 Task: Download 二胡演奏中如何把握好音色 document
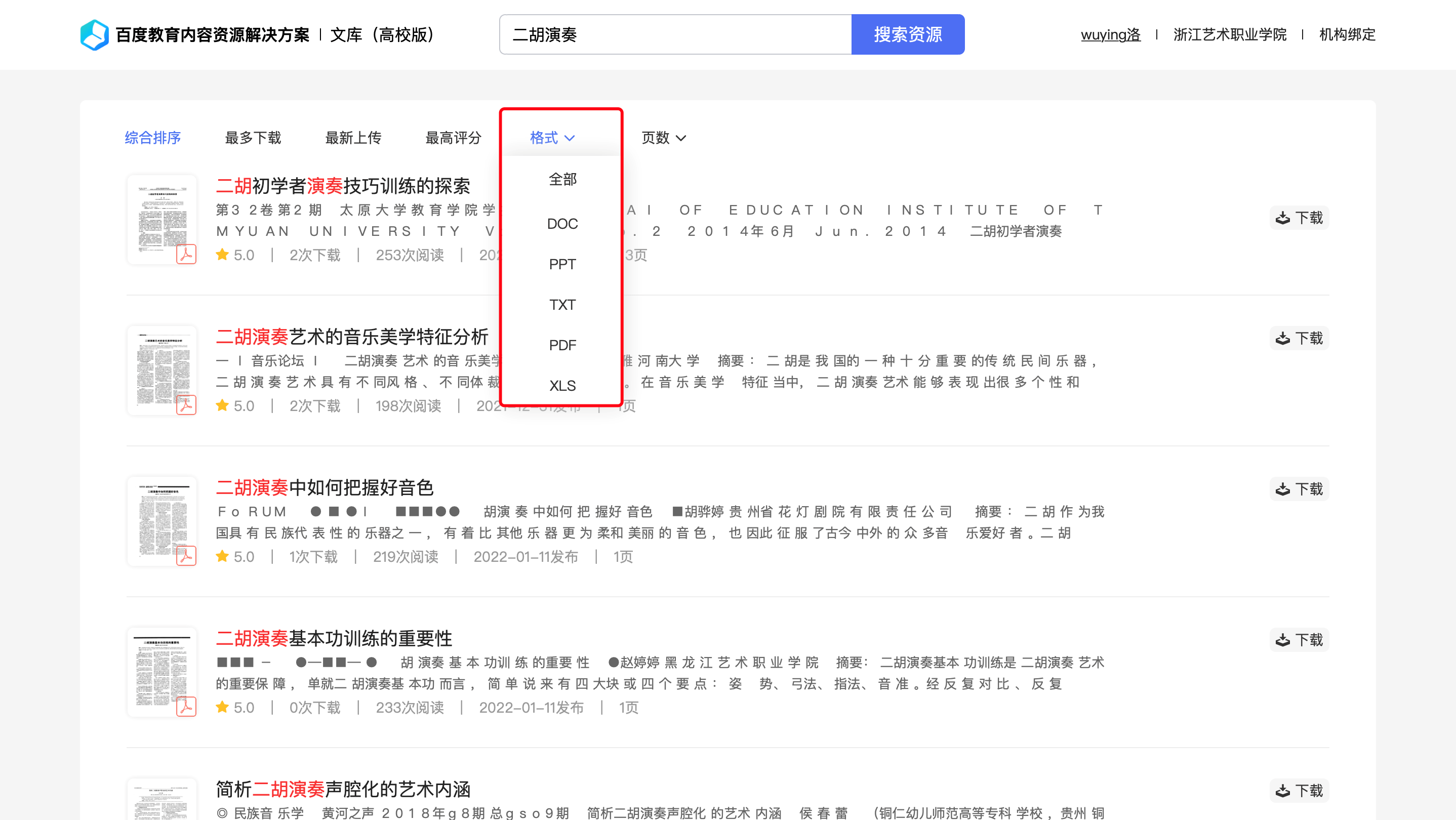pyautogui.click(x=1299, y=489)
